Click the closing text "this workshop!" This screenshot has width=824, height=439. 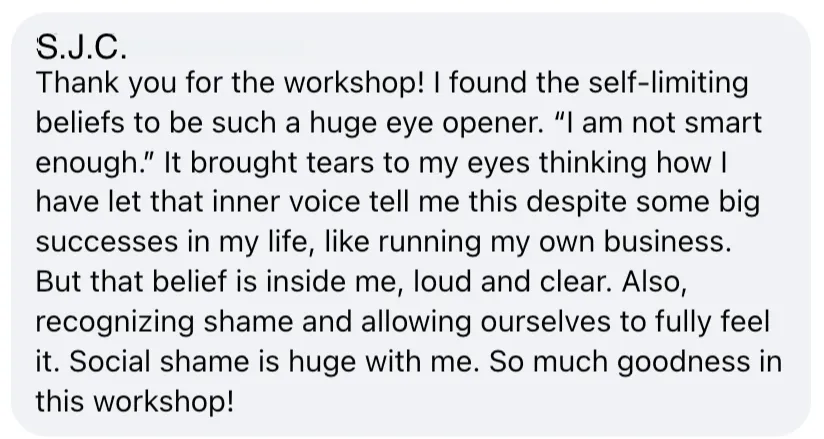click(135, 402)
